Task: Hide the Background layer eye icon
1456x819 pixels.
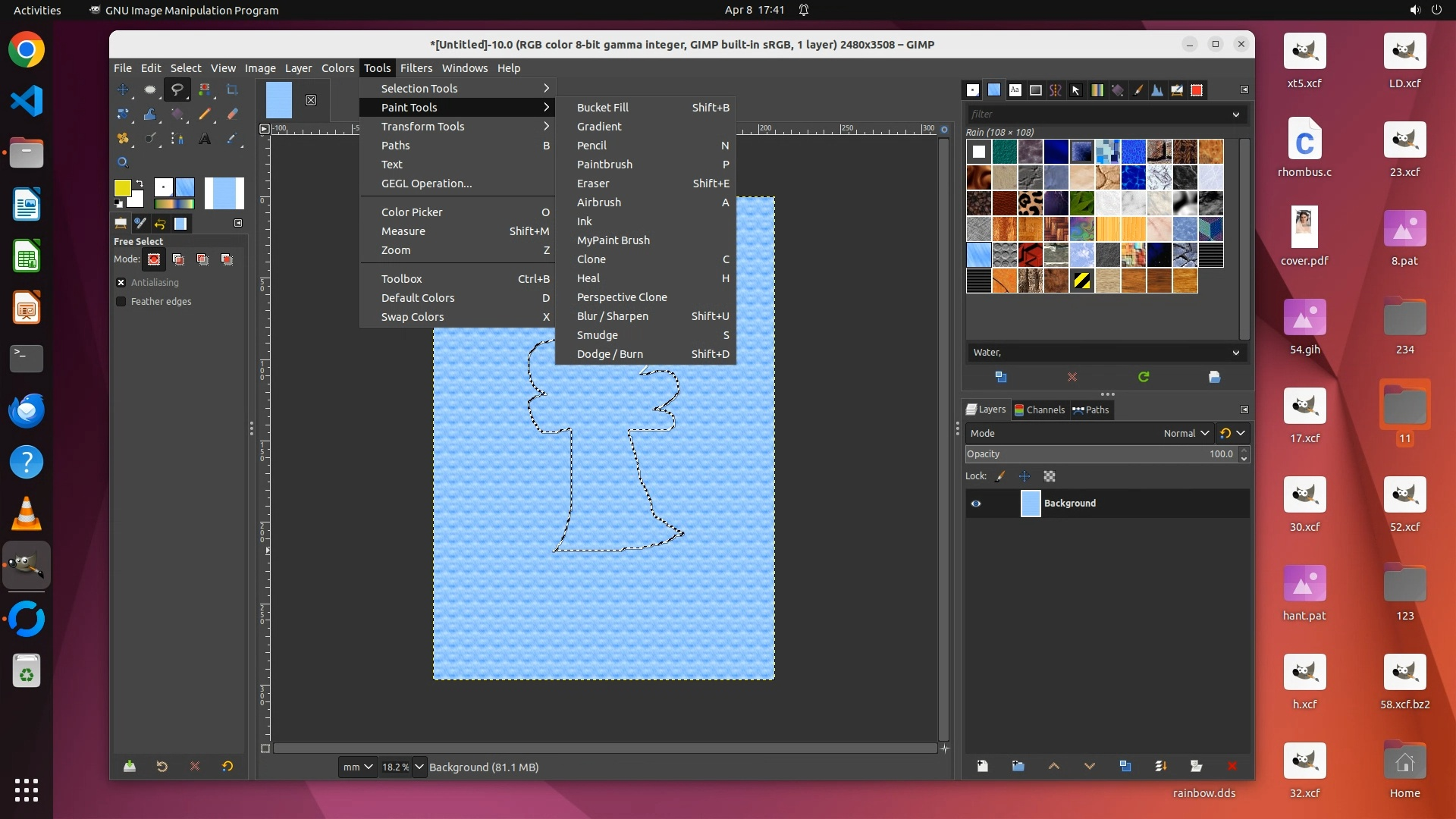Action: [976, 504]
